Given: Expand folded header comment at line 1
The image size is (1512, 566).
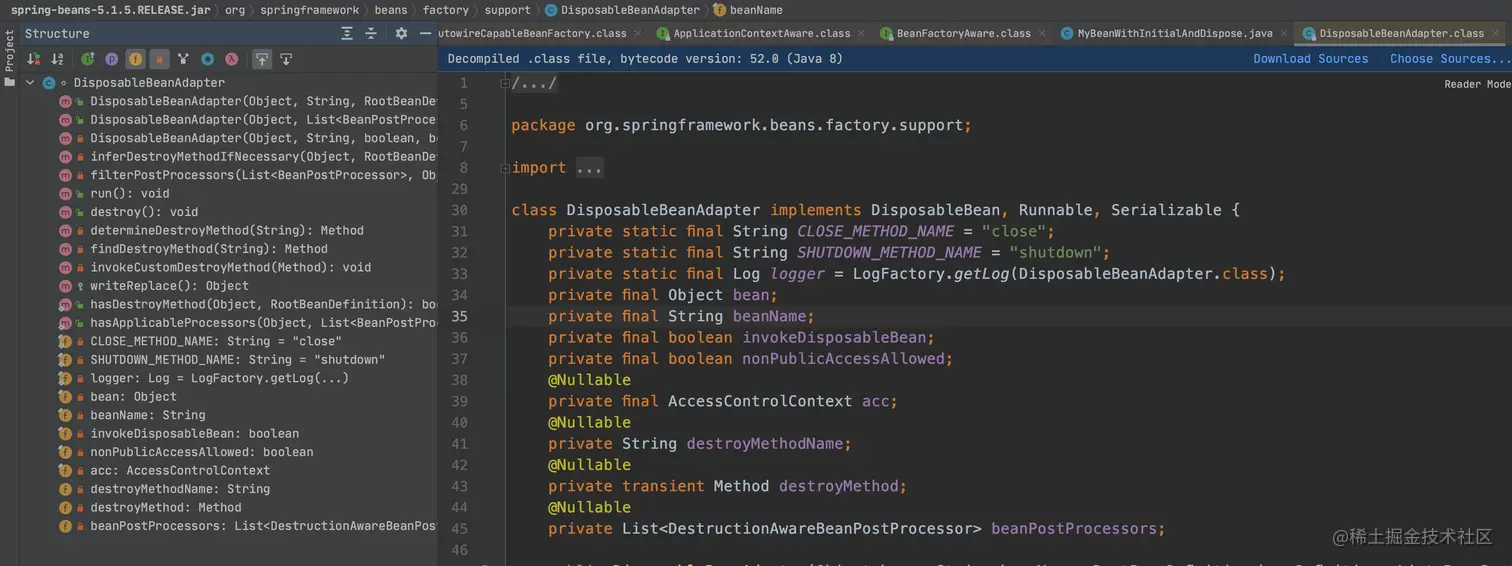Looking at the screenshot, I should click(x=505, y=83).
